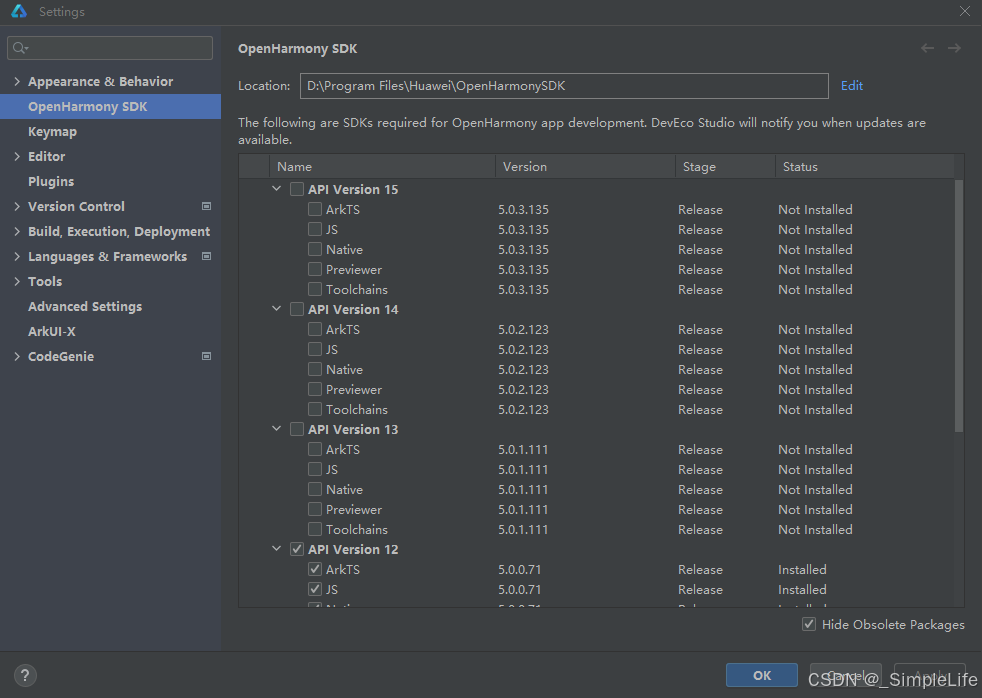Screen dimensions: 982x698
Task: Expand the CodeGenie settings arrow
Action: click(17, 356)
